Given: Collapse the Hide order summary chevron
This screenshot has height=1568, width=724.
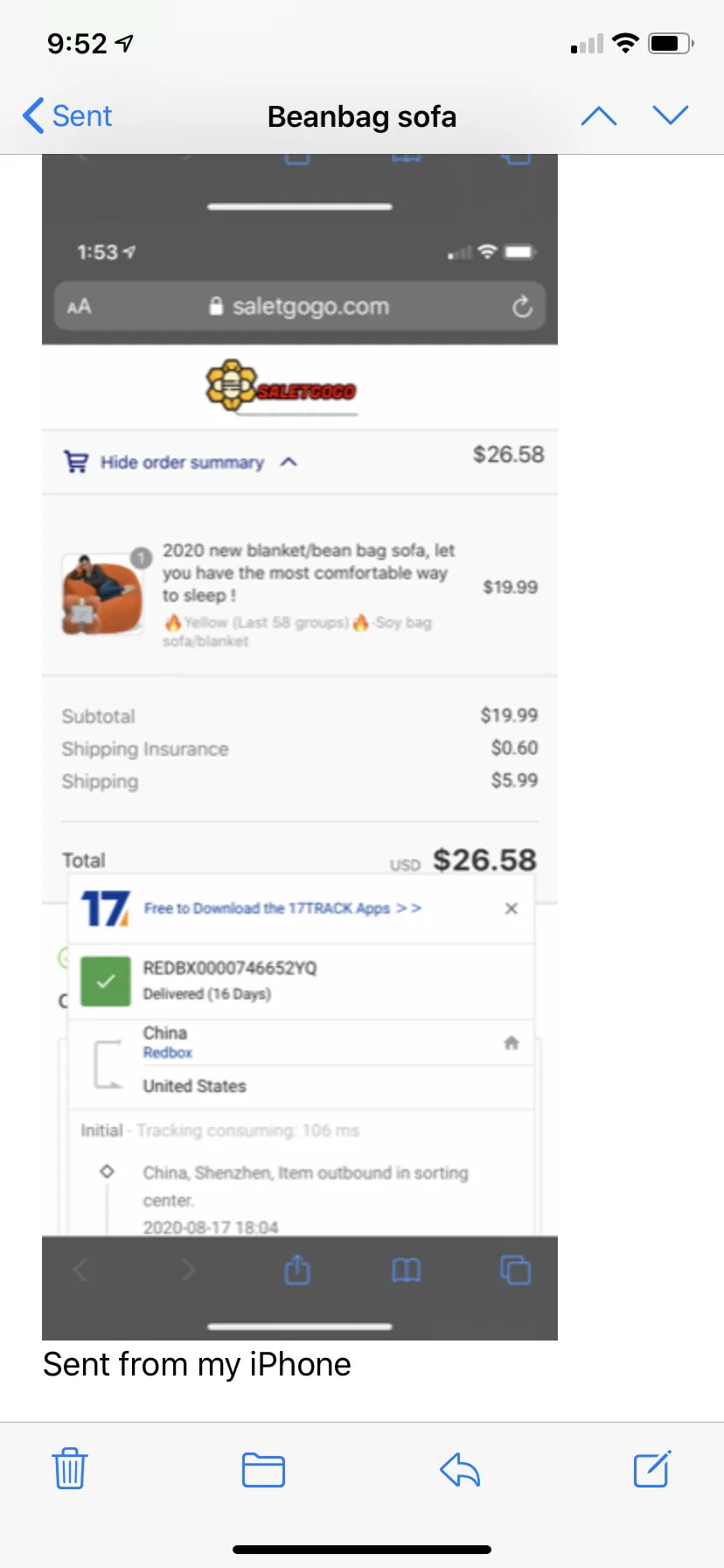Looking at the screenshot, I should (x=289, y=462).
